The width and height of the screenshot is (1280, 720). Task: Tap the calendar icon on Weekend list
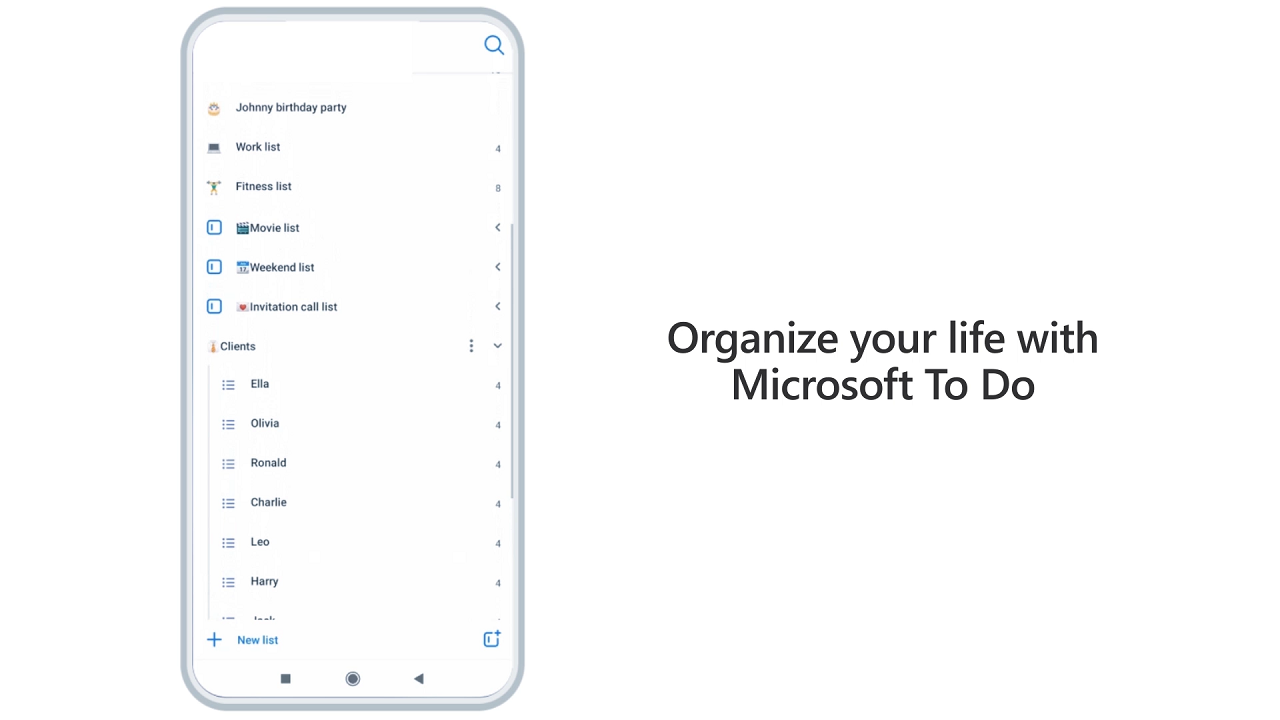pyautogui.click(x=241, y=267)
